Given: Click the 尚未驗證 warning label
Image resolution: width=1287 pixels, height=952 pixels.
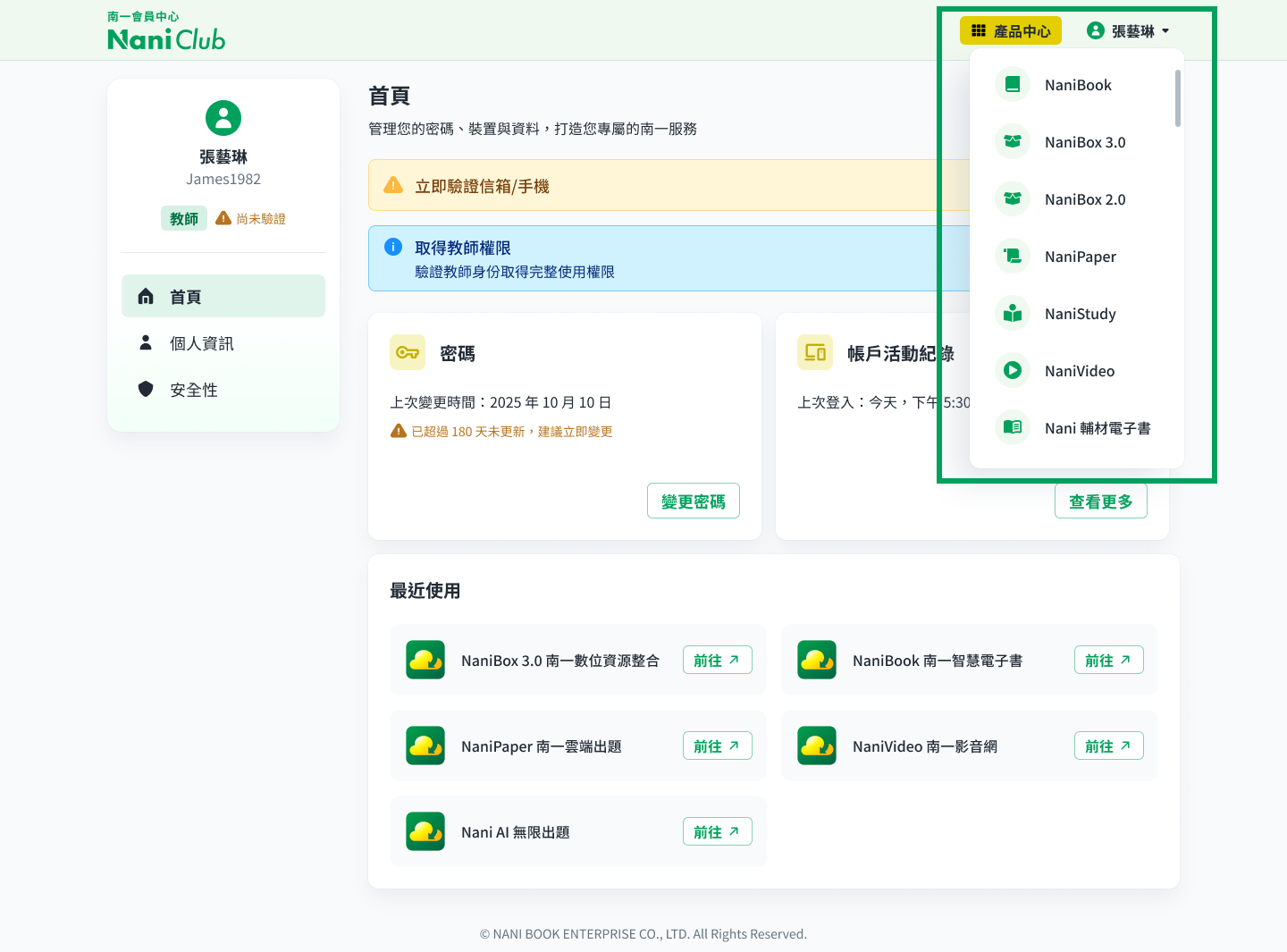Looking at the screenshot, I should [251, 218].
